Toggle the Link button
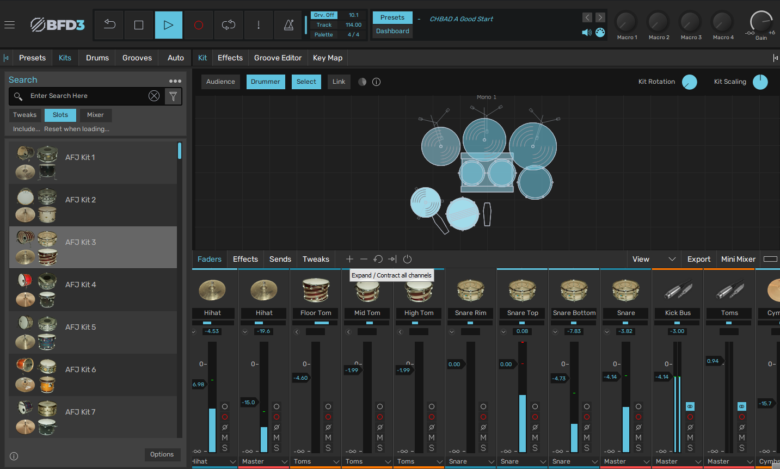This screenshot has height=469, width=780. click(339, 82)
